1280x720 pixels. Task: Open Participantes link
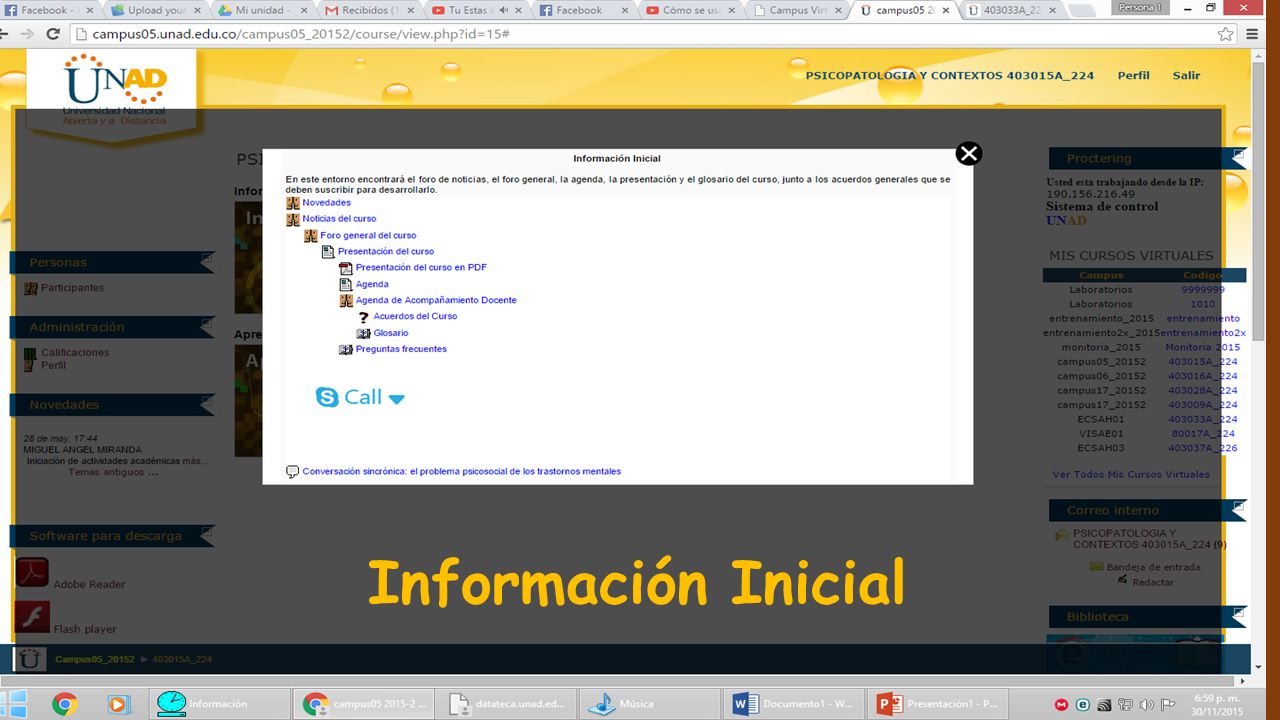(x=72, y=288)
